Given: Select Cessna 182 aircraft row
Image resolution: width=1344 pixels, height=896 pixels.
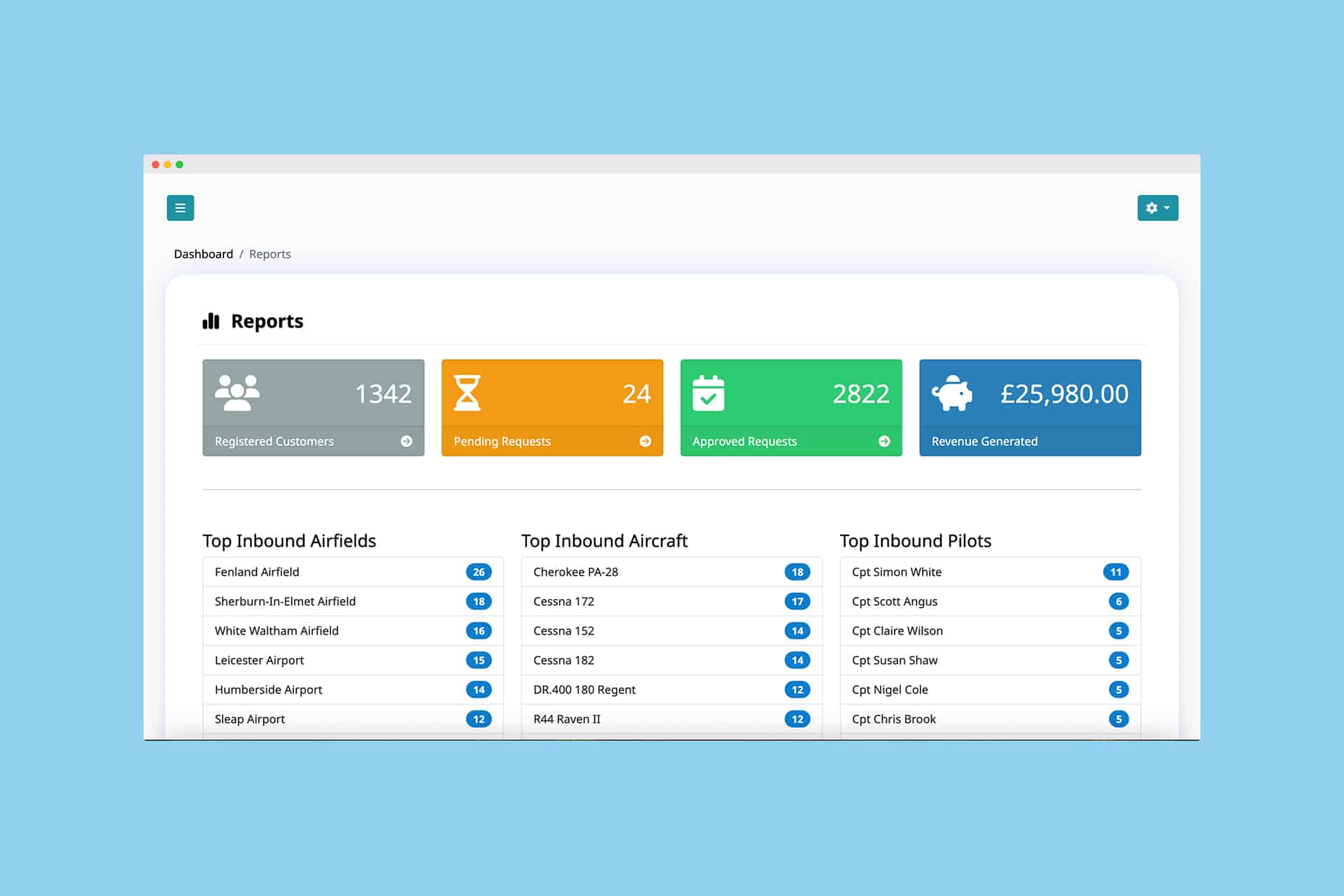Looking at the screenshot, I should click(671, 660).
